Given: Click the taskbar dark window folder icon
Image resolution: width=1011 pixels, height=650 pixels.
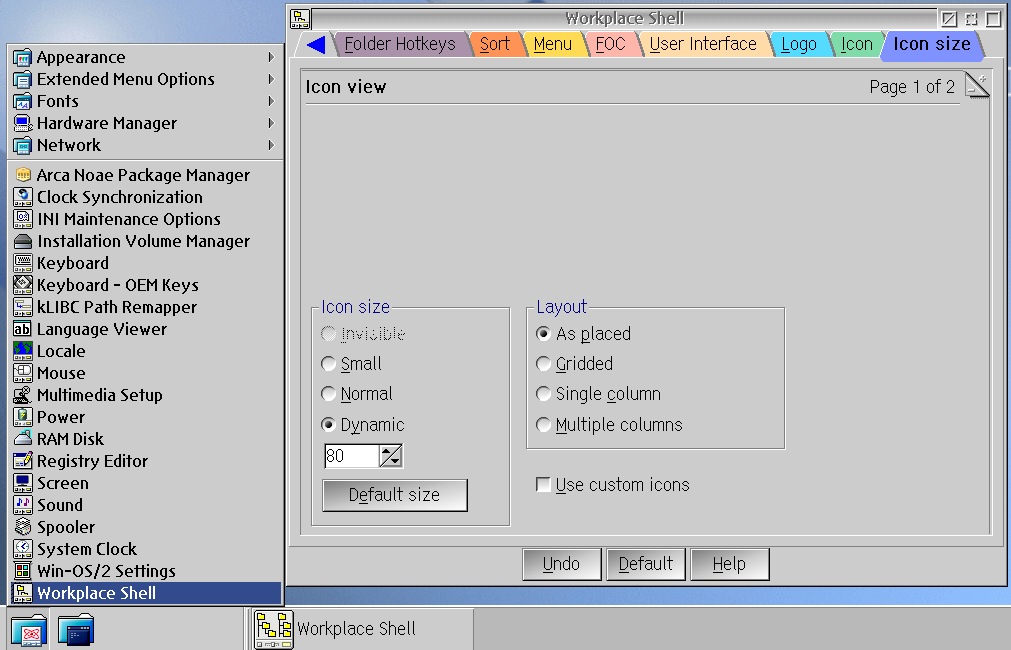Looking at the screenshot, I should click(x=76, y=630).
